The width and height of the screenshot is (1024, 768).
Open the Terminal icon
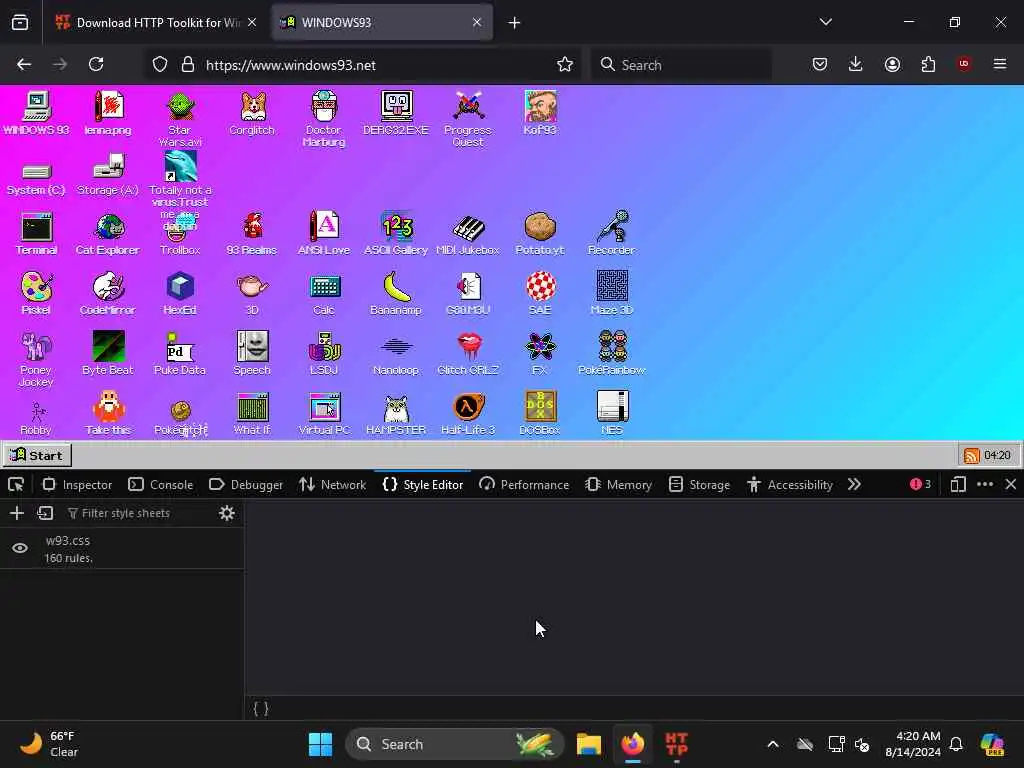(37, 233)
